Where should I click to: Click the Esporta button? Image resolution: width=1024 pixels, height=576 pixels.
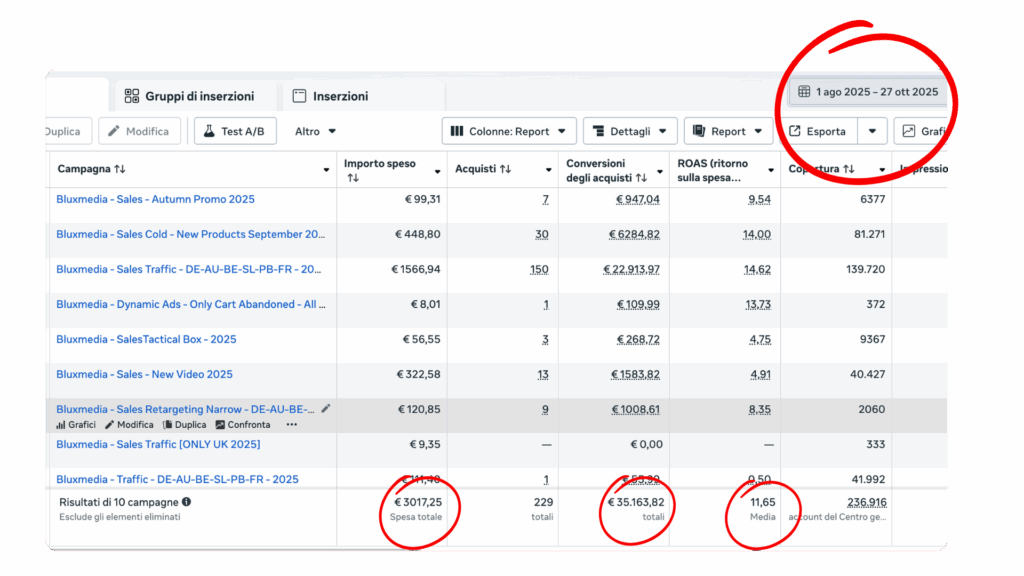pos(817,131)
